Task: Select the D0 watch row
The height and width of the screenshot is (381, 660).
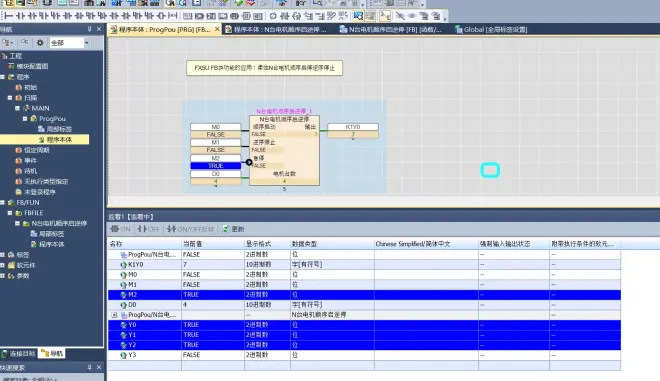Action: pos(364,304)
